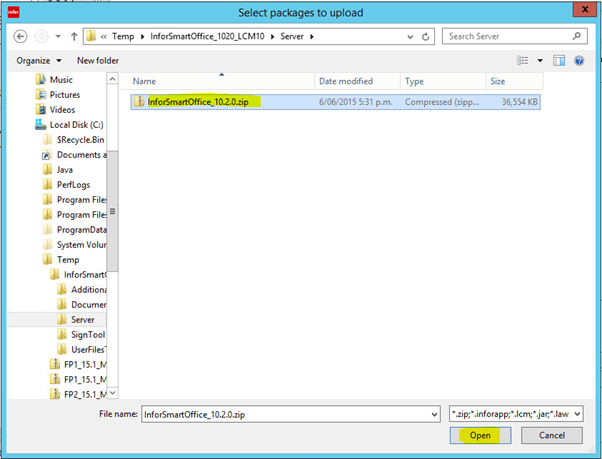The image size is (602, 459).
Task: Click the Help question mark icon
Action: (x=579, y=60)
